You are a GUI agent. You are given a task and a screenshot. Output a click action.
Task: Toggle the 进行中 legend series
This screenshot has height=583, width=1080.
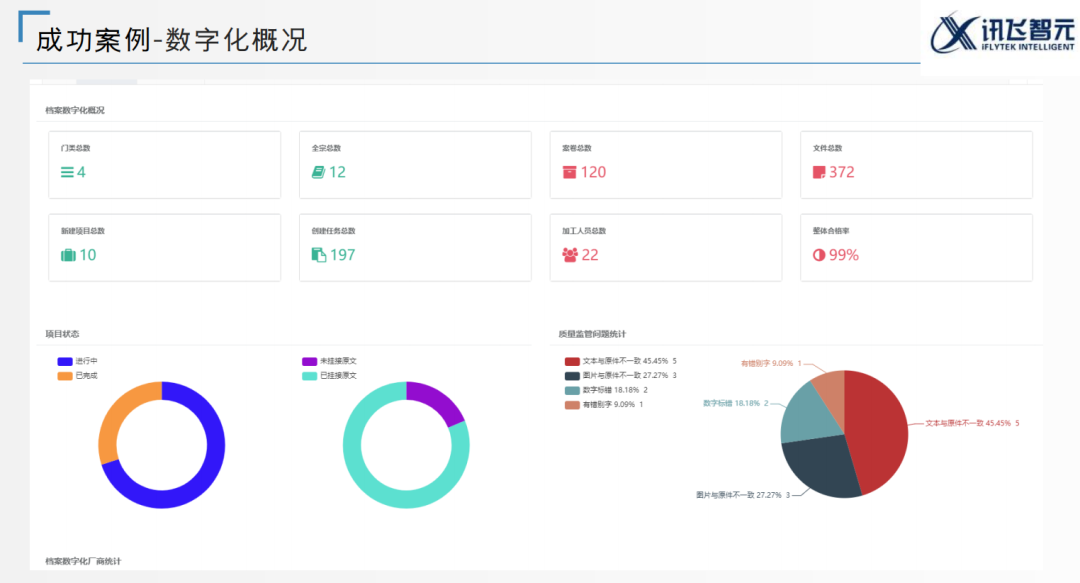tap(78, 361)
